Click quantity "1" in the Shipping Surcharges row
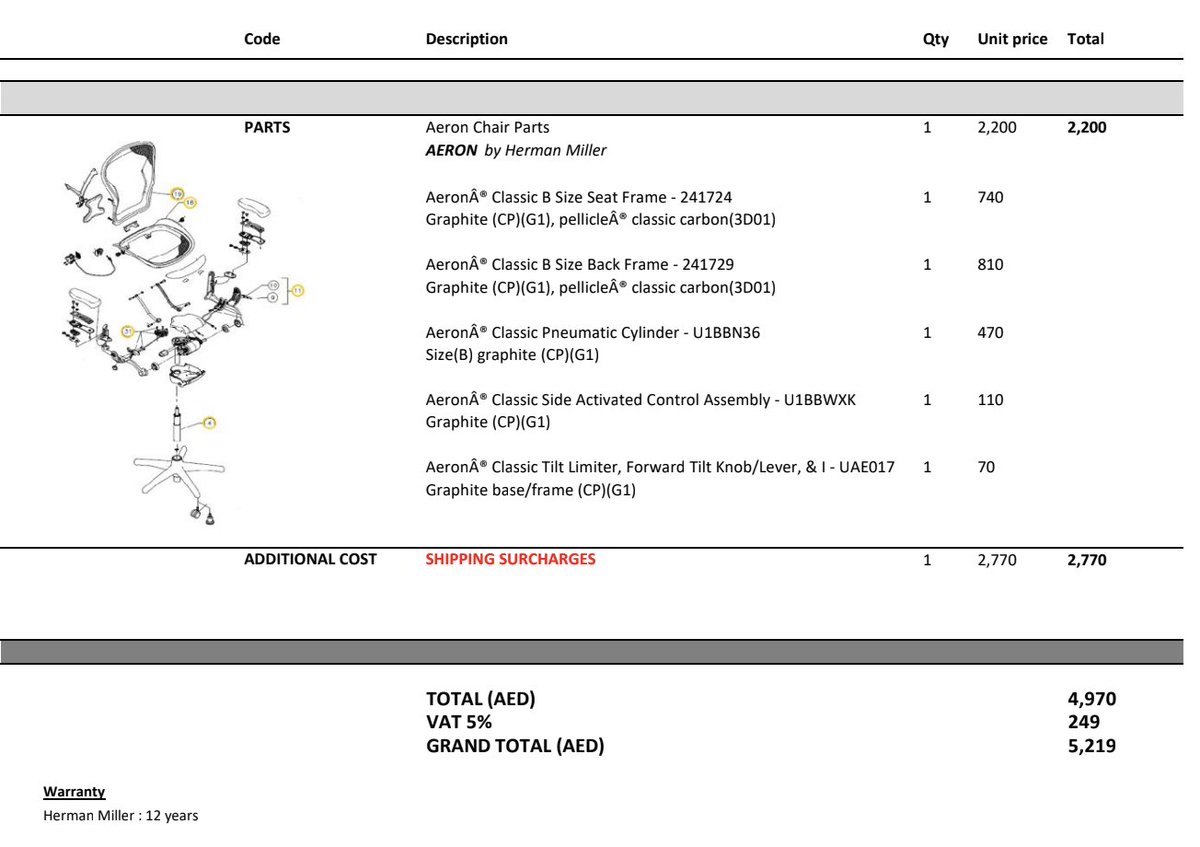The height and width of the screenshot is (847, 1200). tap(927, 560)
